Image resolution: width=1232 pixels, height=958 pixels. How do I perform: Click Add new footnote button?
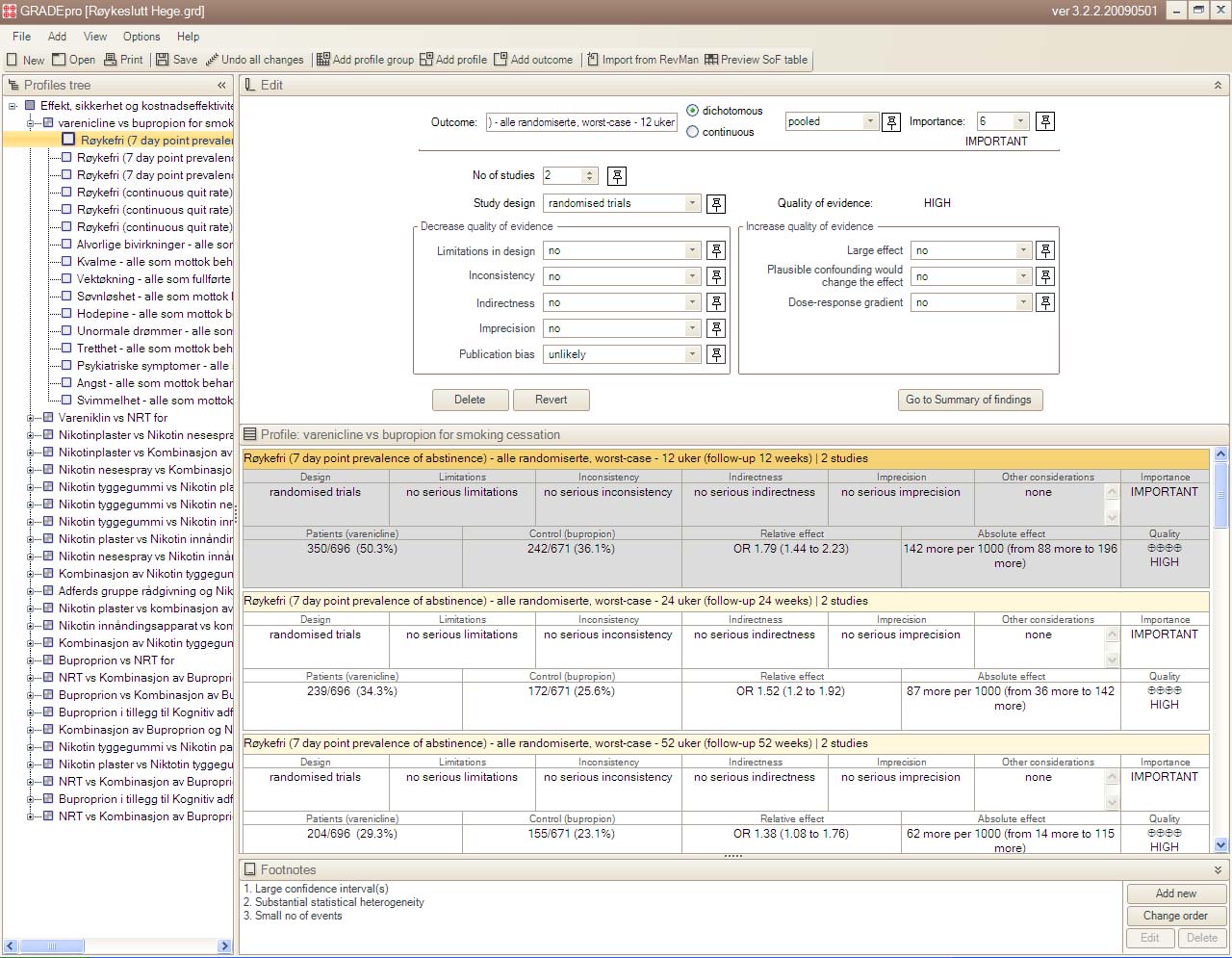1175,893
